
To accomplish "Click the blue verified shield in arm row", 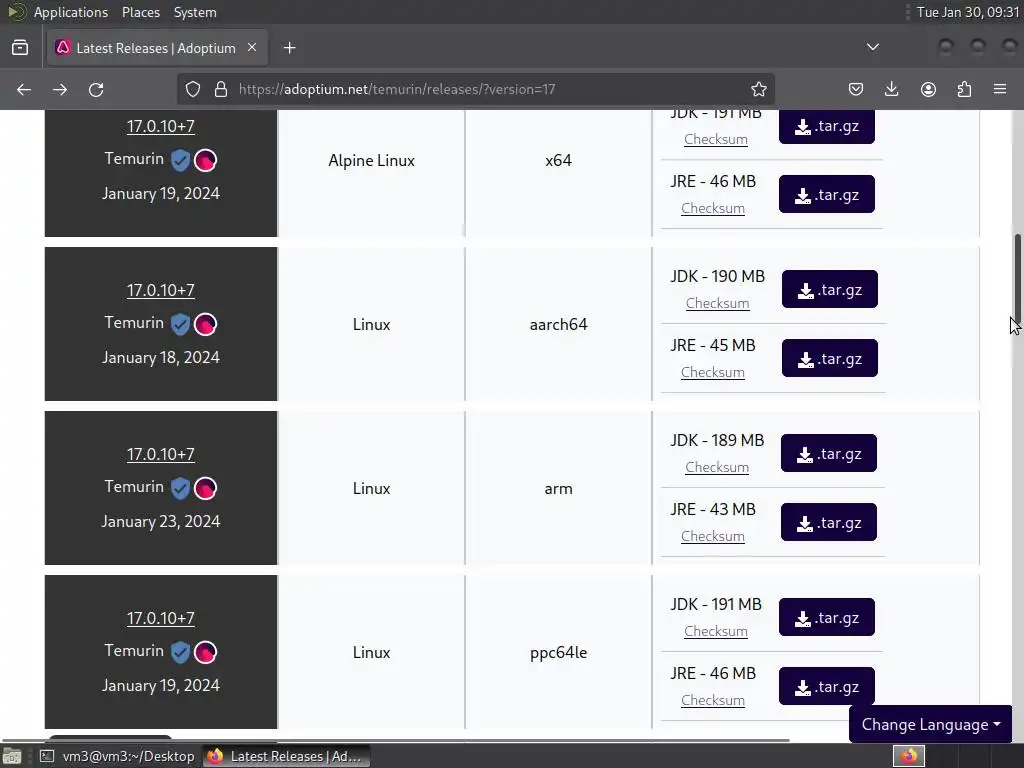I will coord(180,488).
